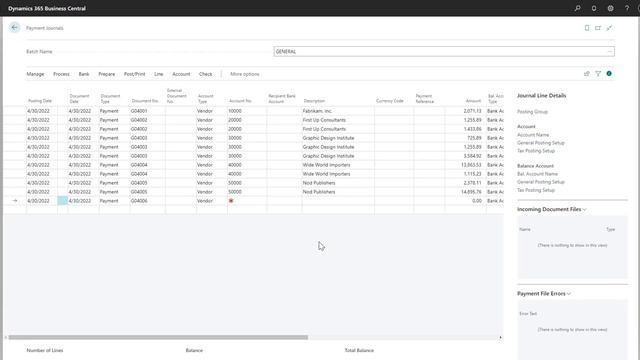Click the bookmark page icon
The width and height of the screenshot is (640, 360).
587,28
